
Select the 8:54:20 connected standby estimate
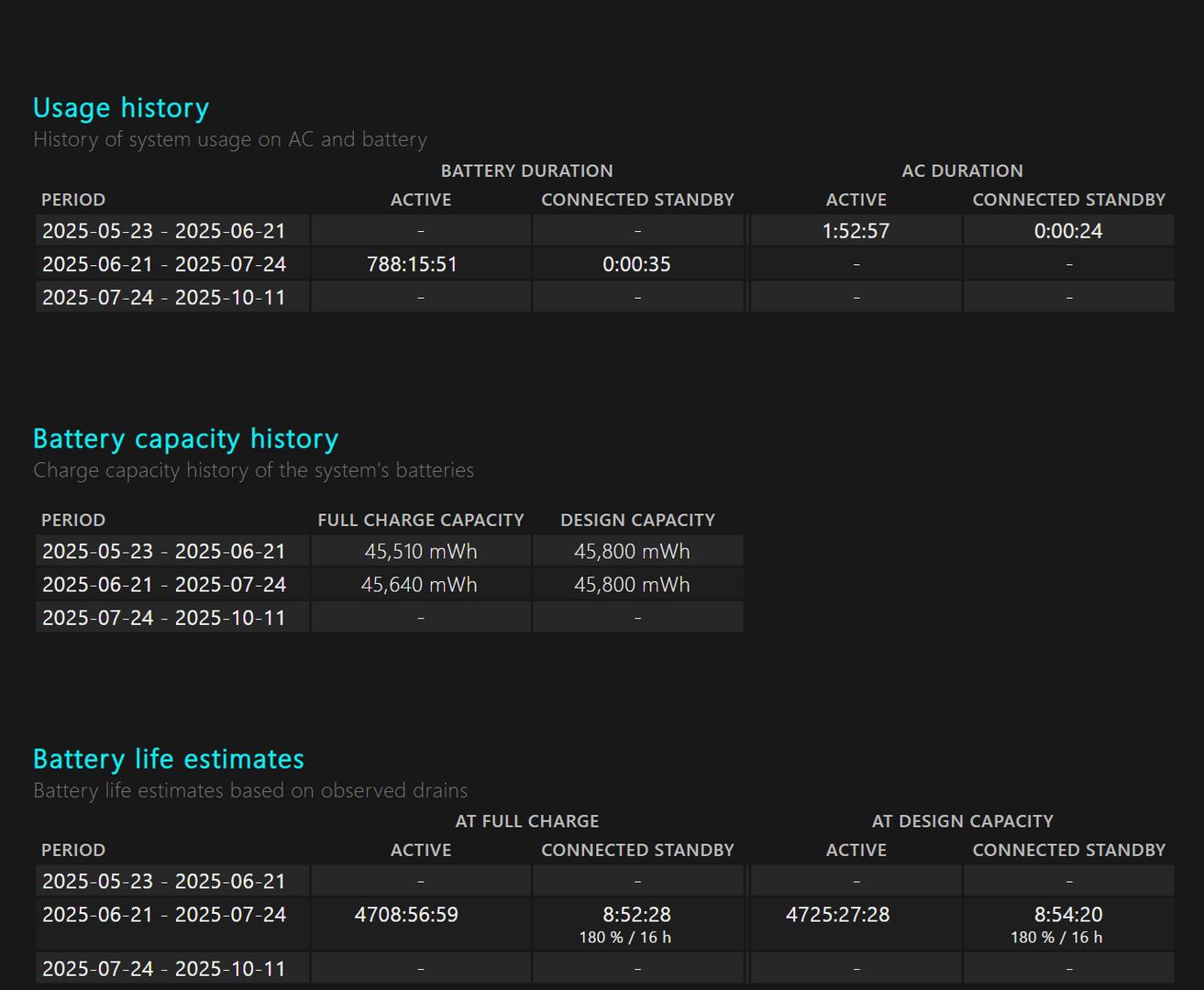click(x=1067, y=915)
